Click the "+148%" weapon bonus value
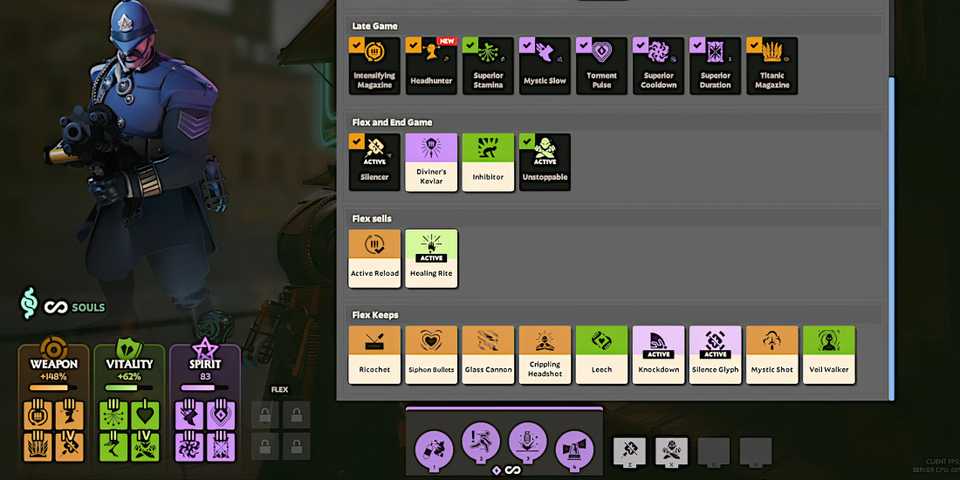Image resolution: width=960 pixels, height=480 pixels. (53, 377)
